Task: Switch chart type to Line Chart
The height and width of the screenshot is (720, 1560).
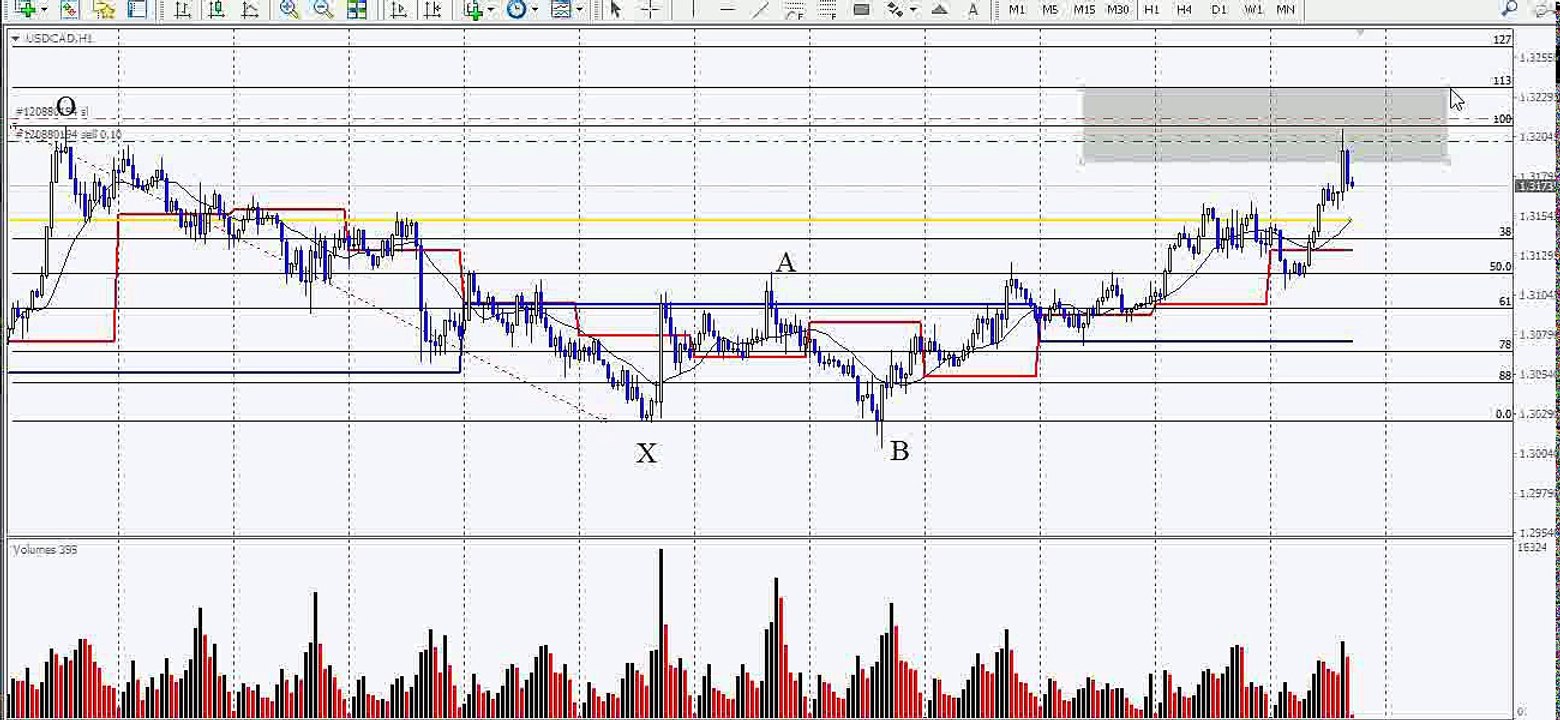Action: click(250, 9)
